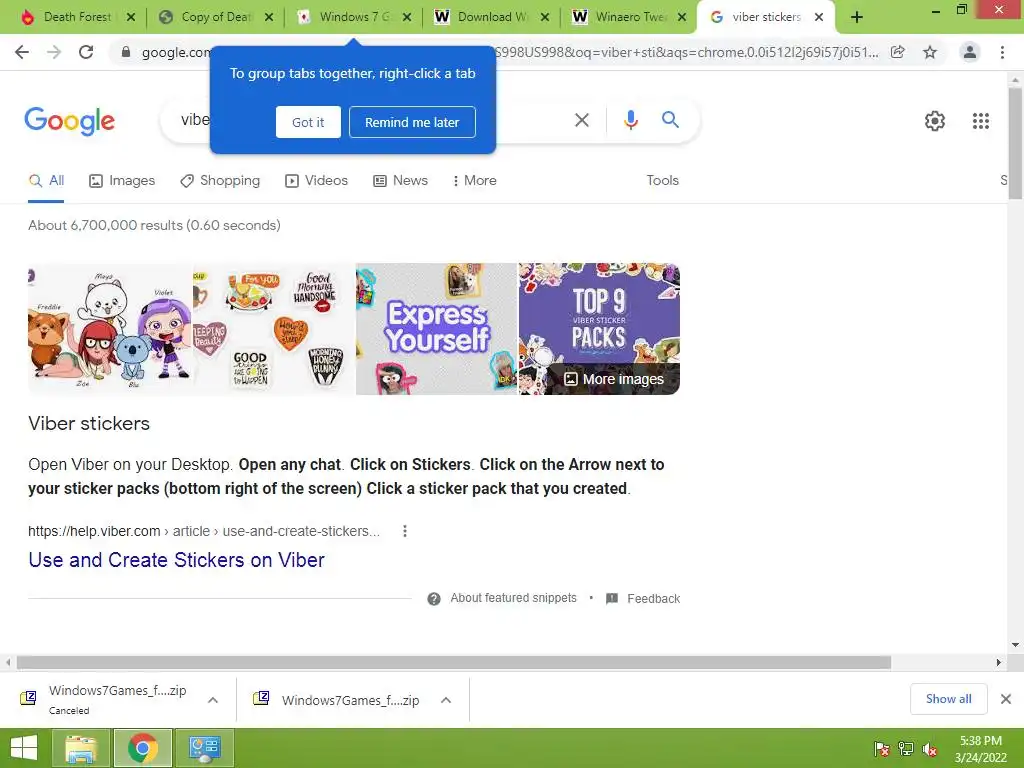Click the blue magnifier search icon
Viewport: 1024px width, 768px height.
click(670, 120)
